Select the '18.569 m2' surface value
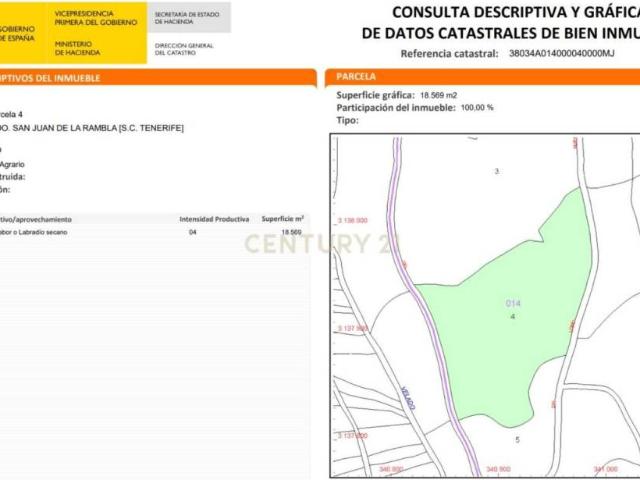The height and width of the screenshot is (480, 640). [438, 96]
